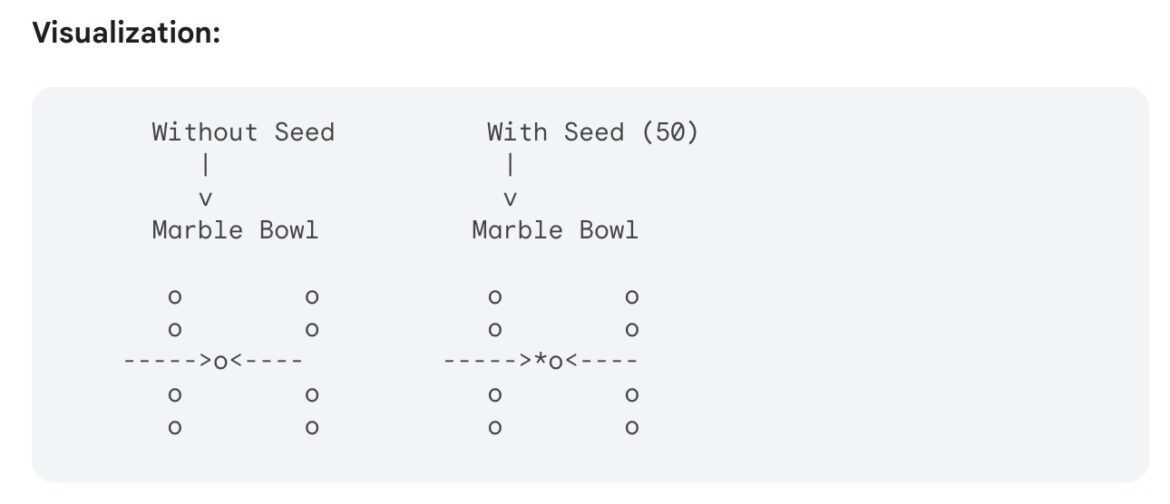Click the left-pointing dashed arrow in right diagram

[x=601, y=360]
